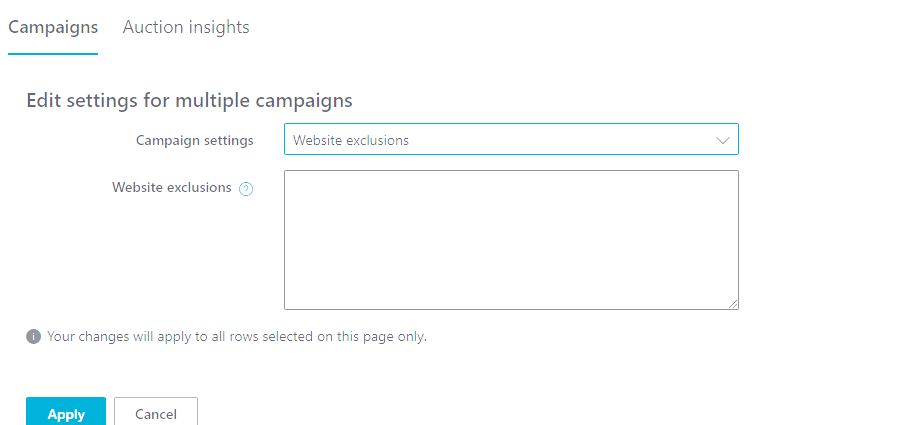Screen dimensions: 904x425
Task: Click the 'Campaign settings' field label
Action: coord(195,140)
